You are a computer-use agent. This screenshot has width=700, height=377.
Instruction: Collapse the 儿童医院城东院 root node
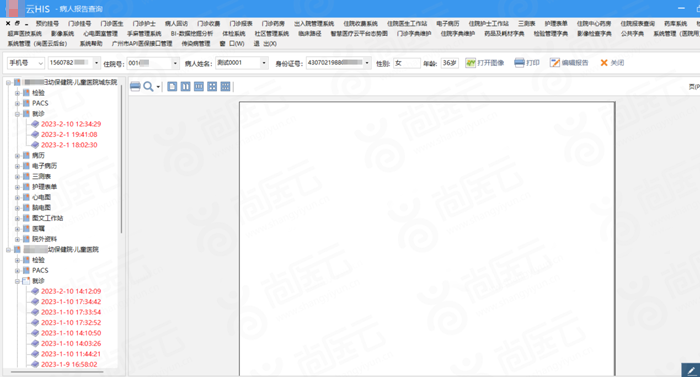pyautogui.click(x=8, y=82)
